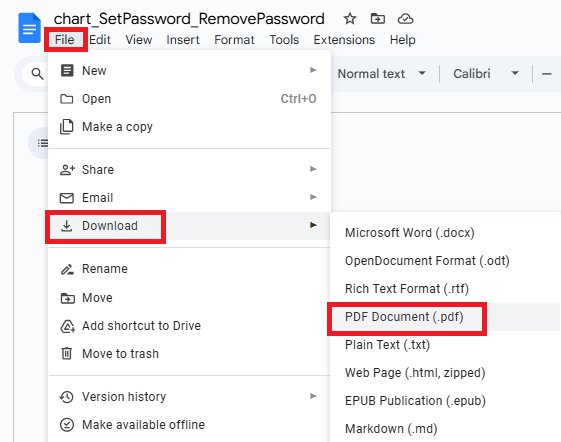Download as PDF Document (.pdf)

click(x=445, y=317)
